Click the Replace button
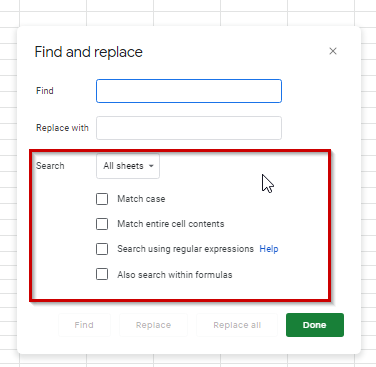Screen dimensions: 376x367 click(153, 325)
